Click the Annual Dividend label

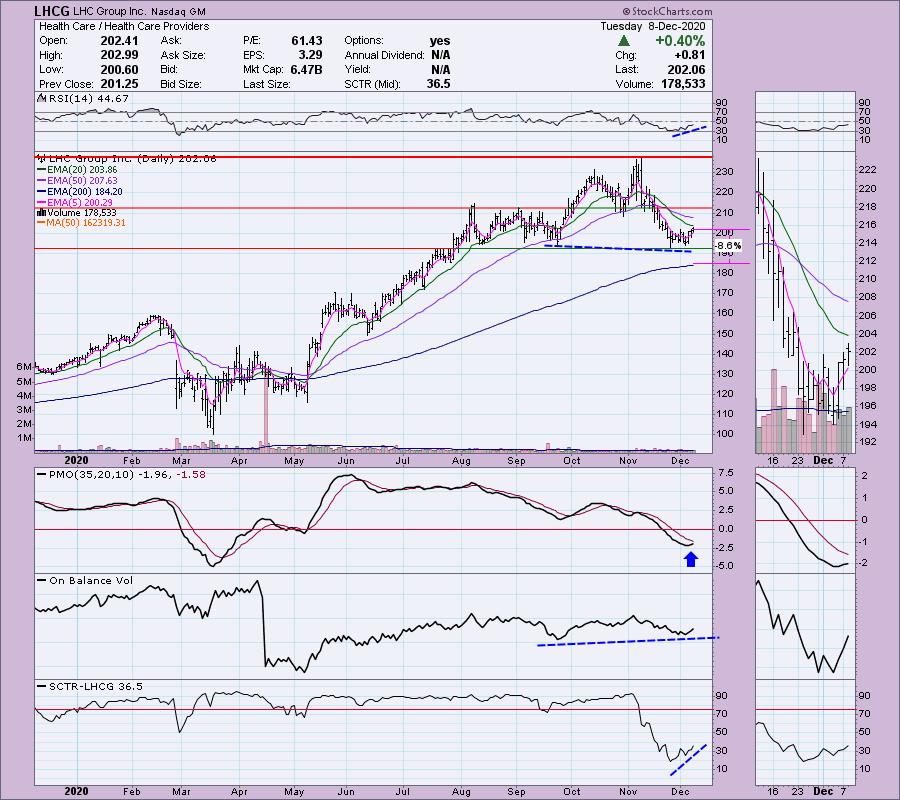pos(385,55)
